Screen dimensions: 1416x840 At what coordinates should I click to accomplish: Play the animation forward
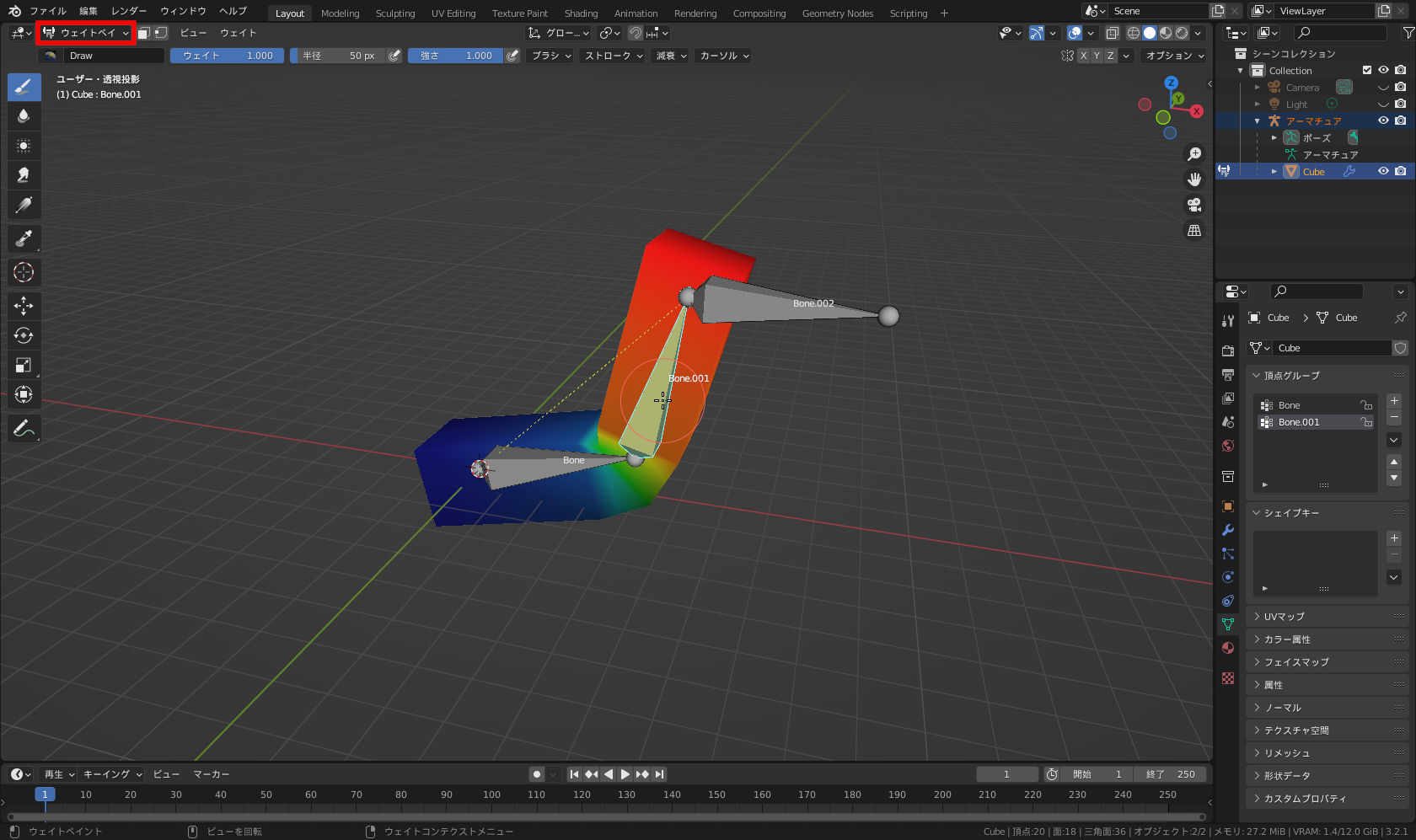click(625, 774)
